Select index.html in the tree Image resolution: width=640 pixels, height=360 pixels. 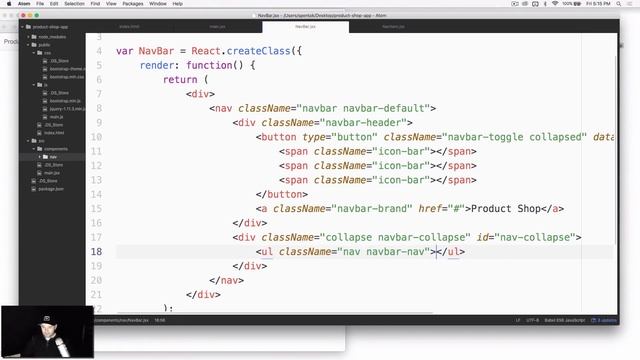point(54,133)
